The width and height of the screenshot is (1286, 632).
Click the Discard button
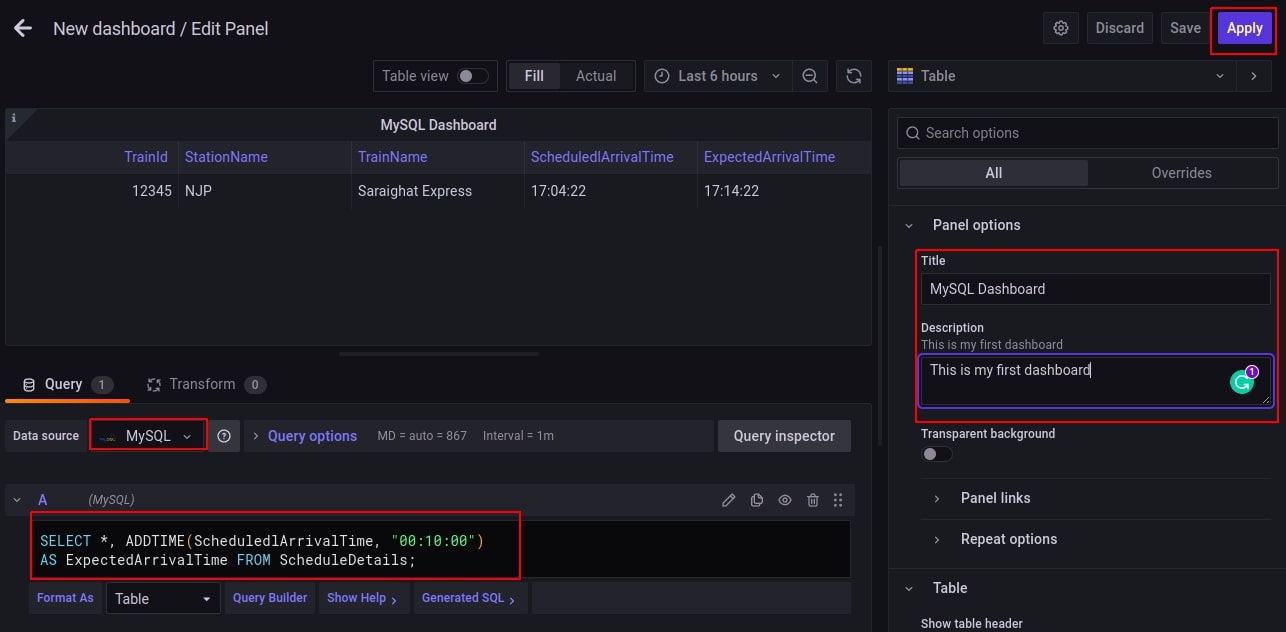tap(1119, 28)
